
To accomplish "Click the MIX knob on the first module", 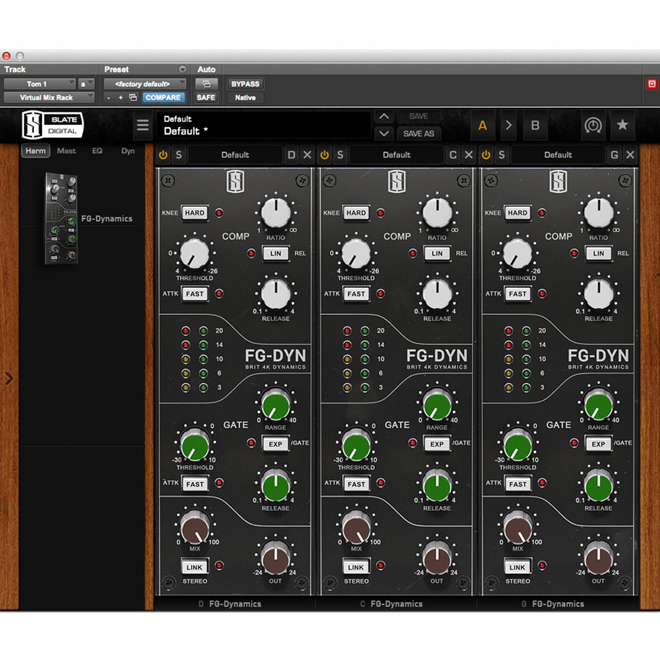I will 194,528.
